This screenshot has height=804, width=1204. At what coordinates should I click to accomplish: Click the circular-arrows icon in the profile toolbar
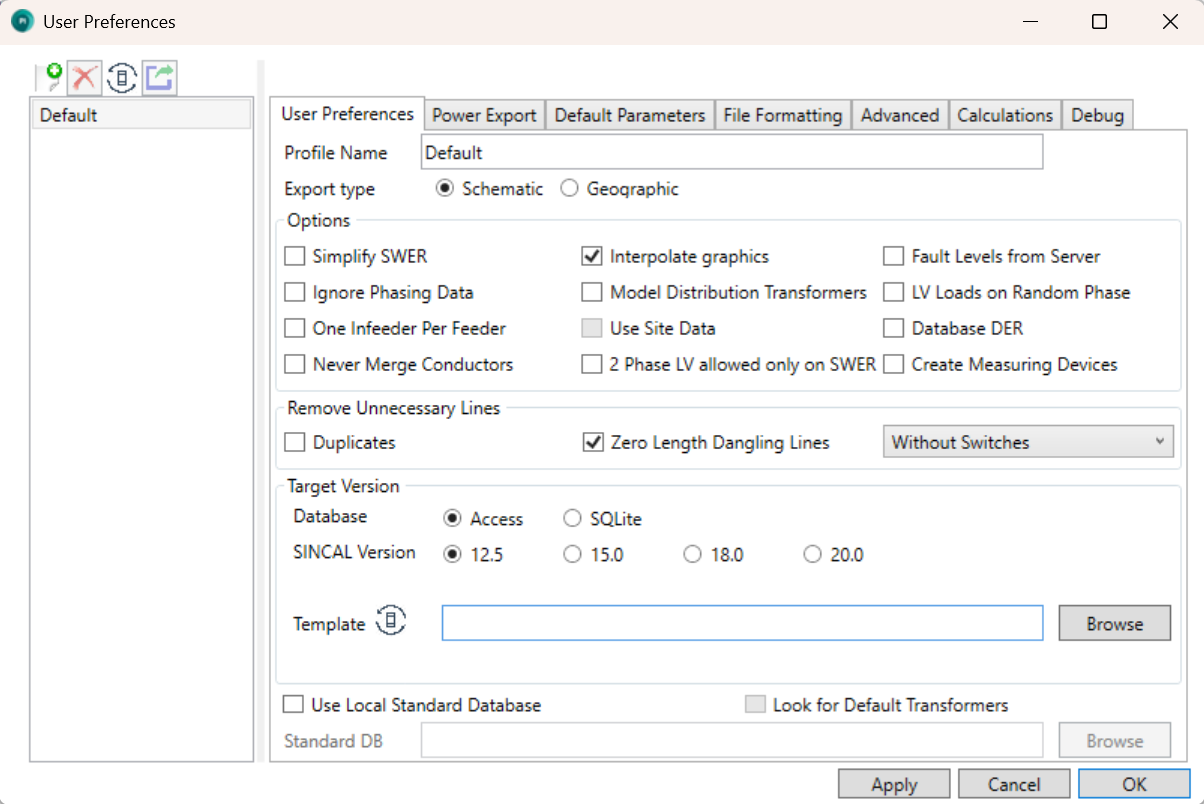(122, 77)
